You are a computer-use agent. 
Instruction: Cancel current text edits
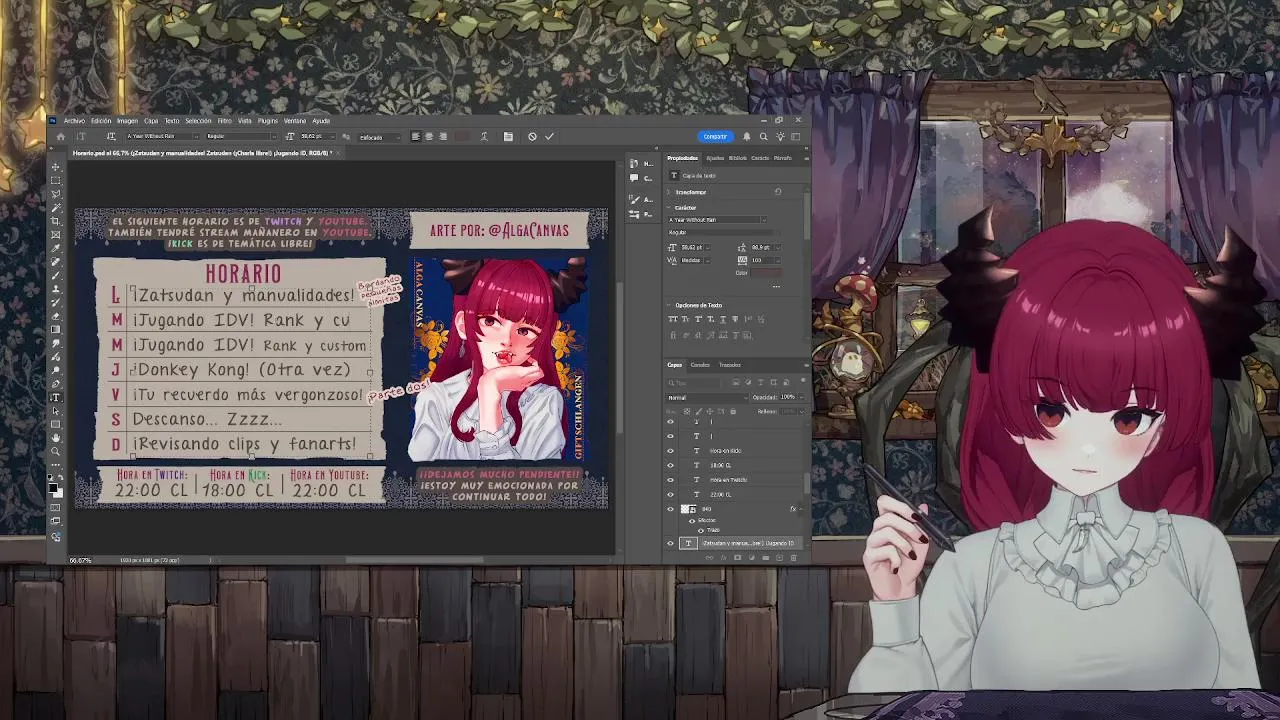point(532,136)
